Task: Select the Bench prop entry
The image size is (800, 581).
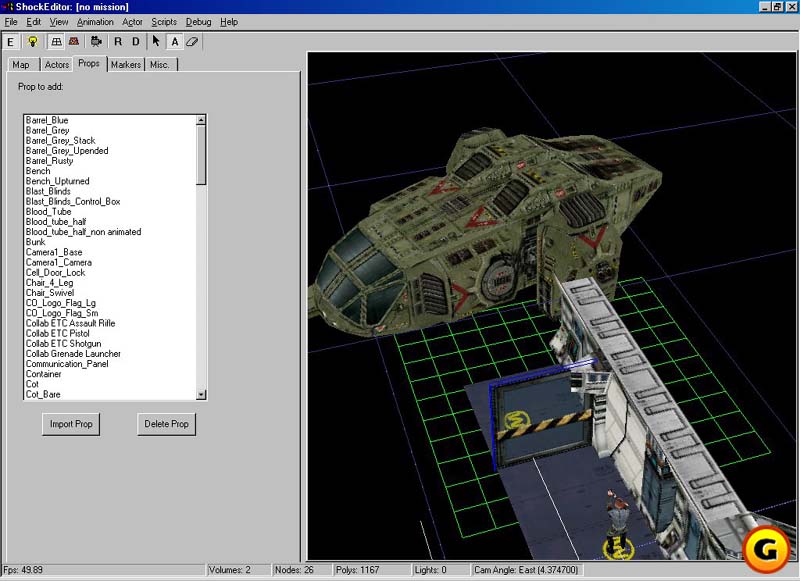Action: (x=38, y=171)
